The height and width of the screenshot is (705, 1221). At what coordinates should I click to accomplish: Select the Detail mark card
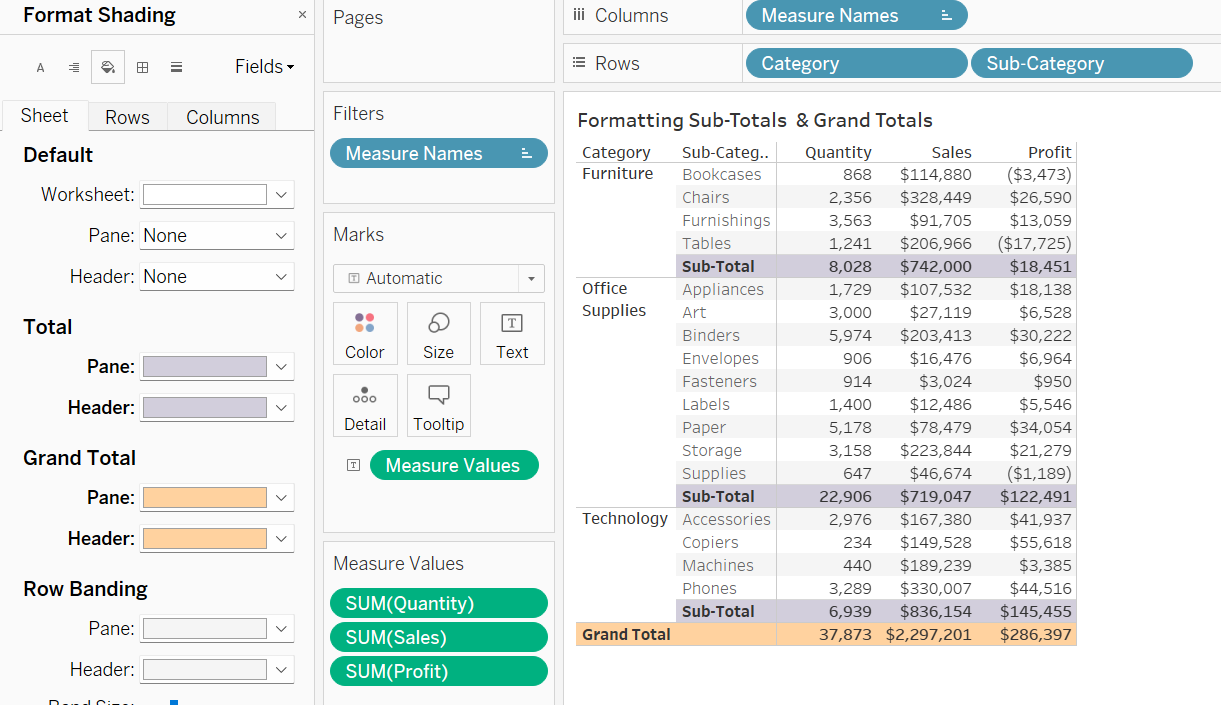click(365, 405)
